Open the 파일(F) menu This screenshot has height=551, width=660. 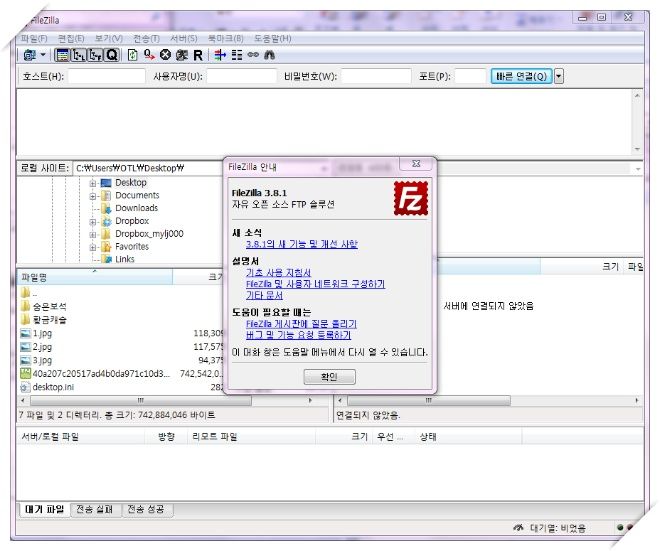click(x=34, y=39)
